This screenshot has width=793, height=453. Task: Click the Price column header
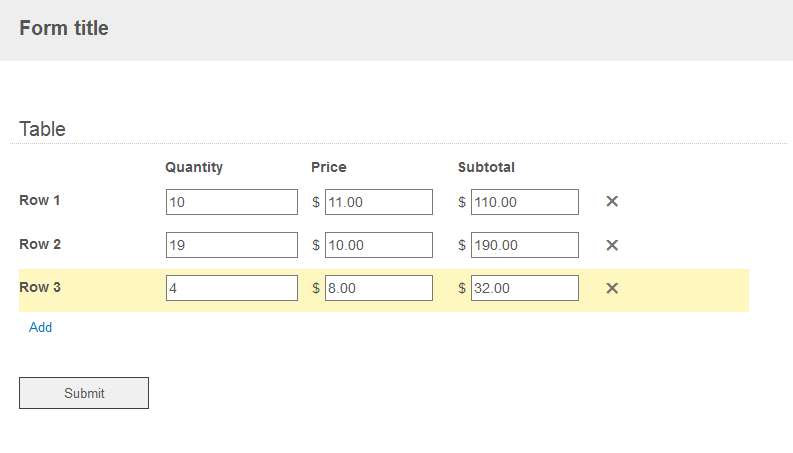coord(329,167)
